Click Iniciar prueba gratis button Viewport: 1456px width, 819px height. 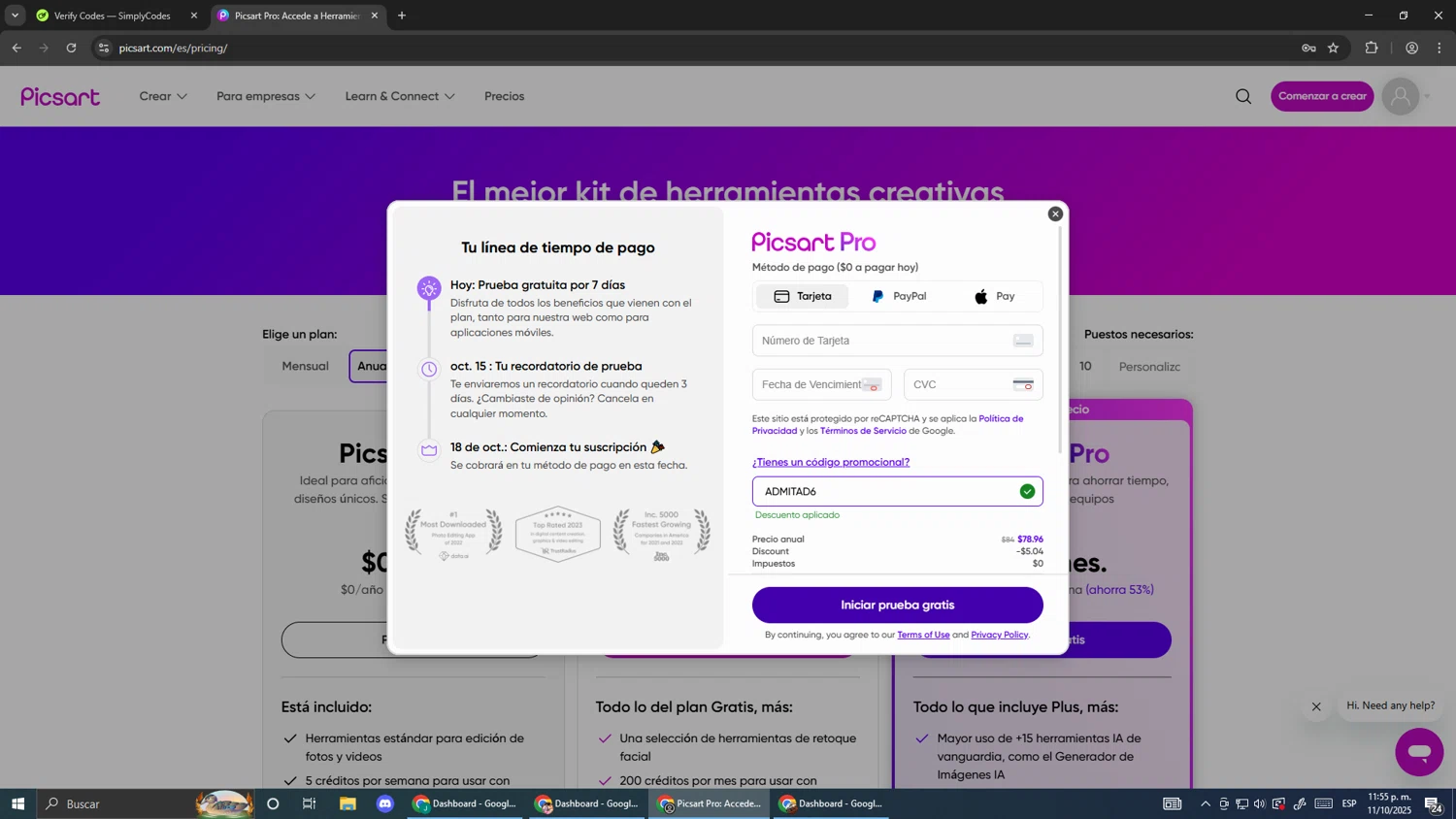(897, 605)
